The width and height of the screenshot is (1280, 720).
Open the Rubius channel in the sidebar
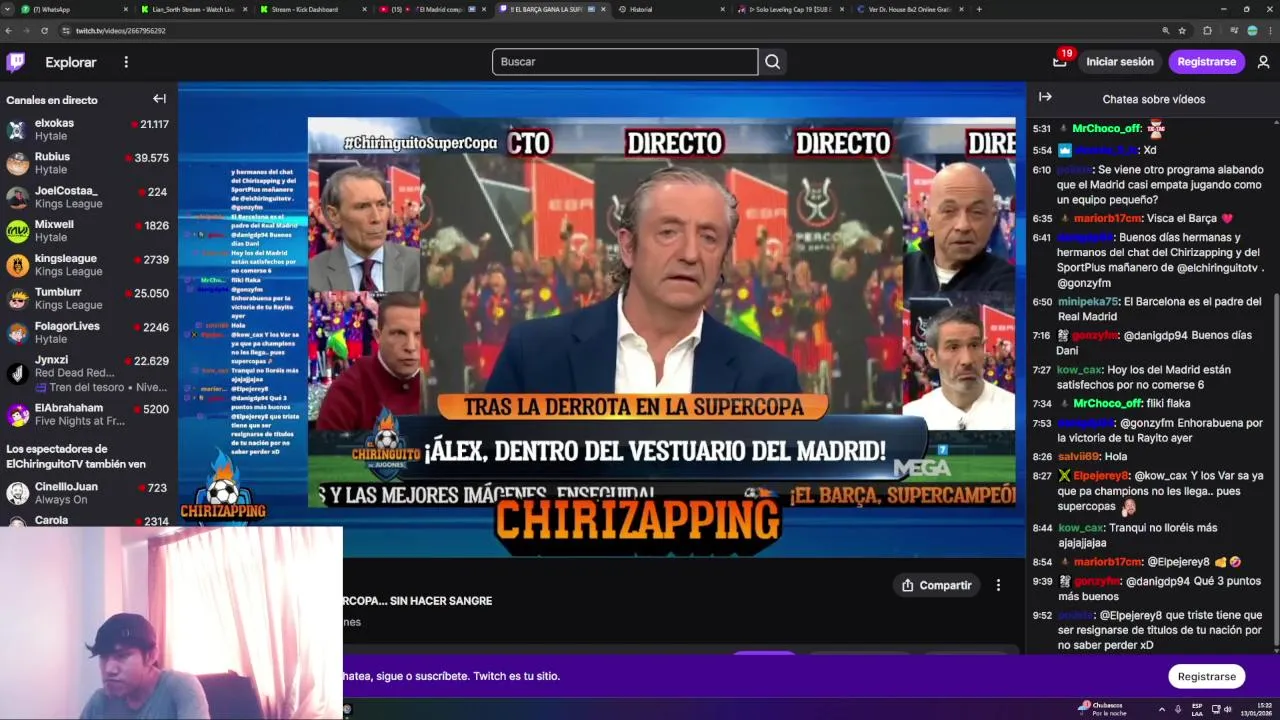point(88,163)
